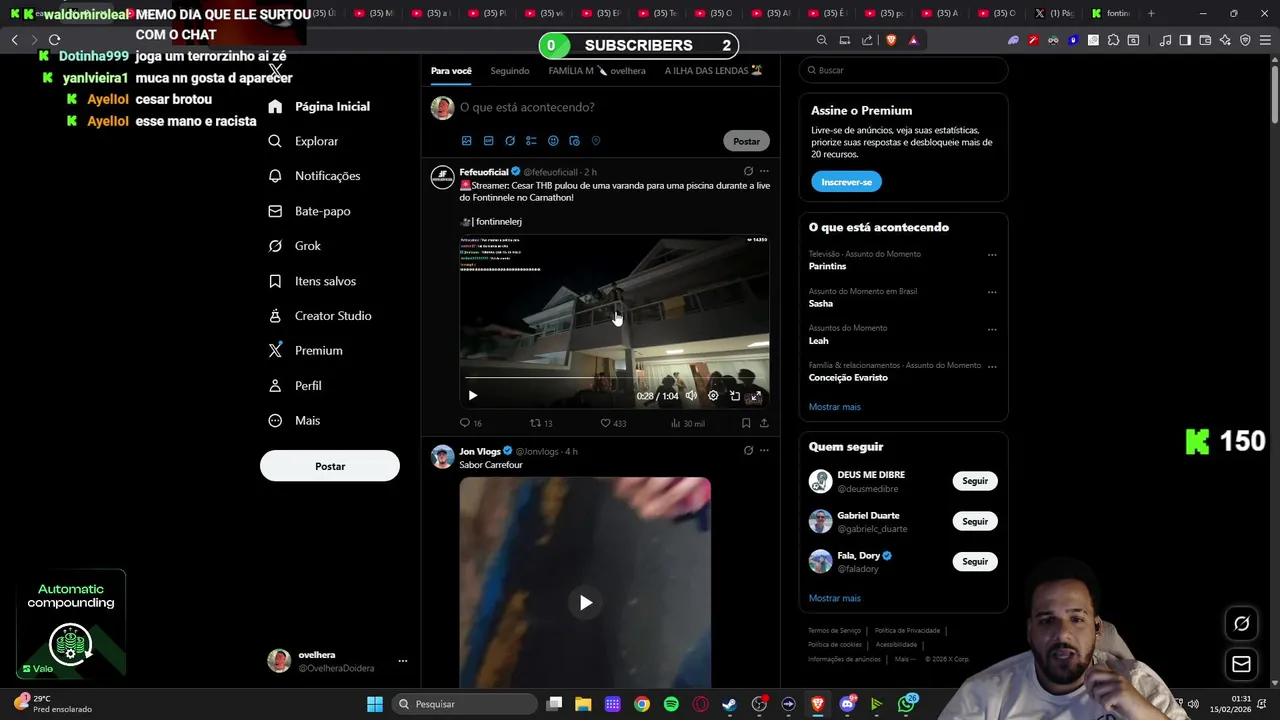Open options for Leah trend
This screenshot has width=1280, height=720.
tap(992, 329)
